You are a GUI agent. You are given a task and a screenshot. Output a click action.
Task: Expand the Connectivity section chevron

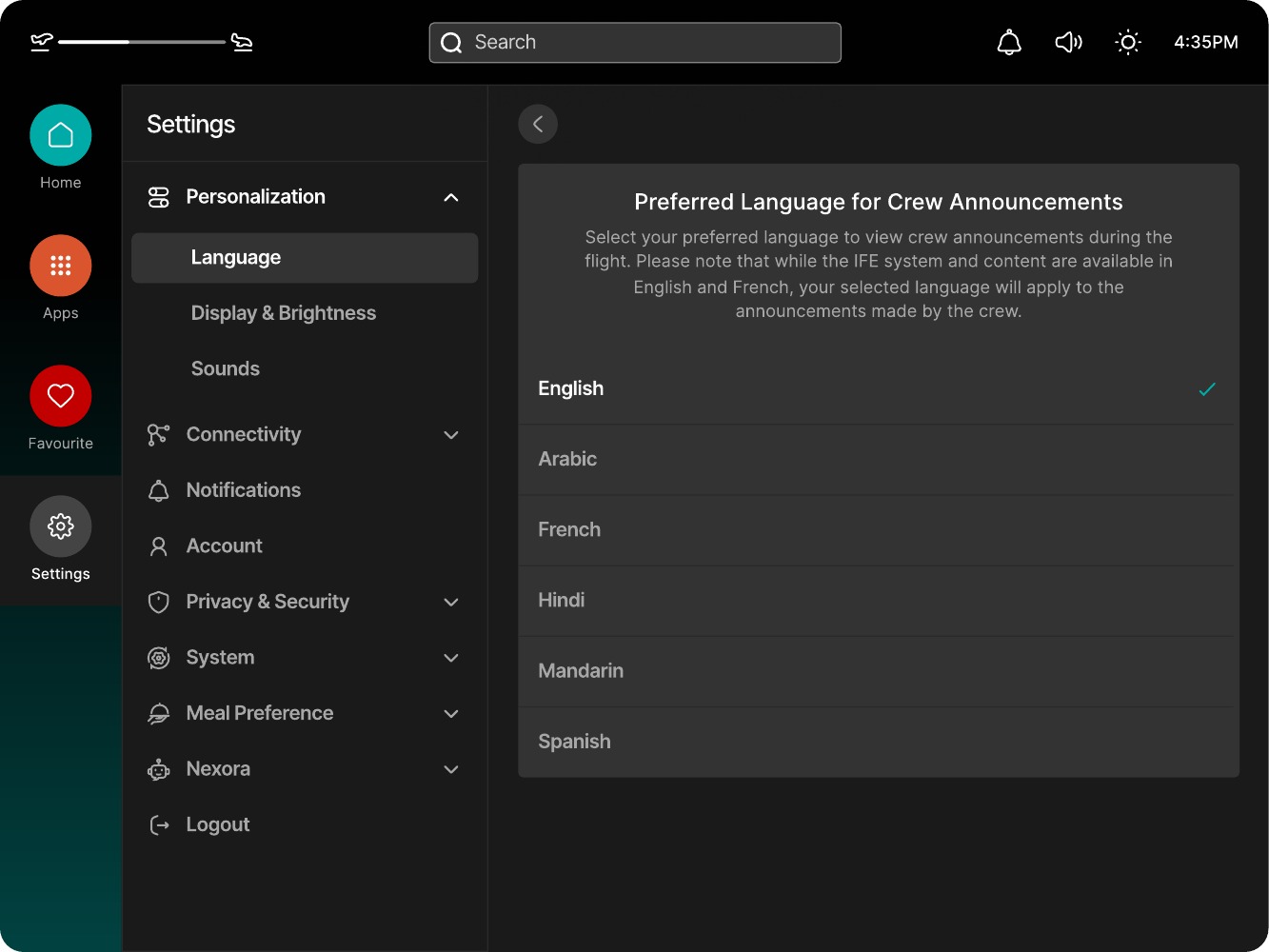tap(451, 435)
